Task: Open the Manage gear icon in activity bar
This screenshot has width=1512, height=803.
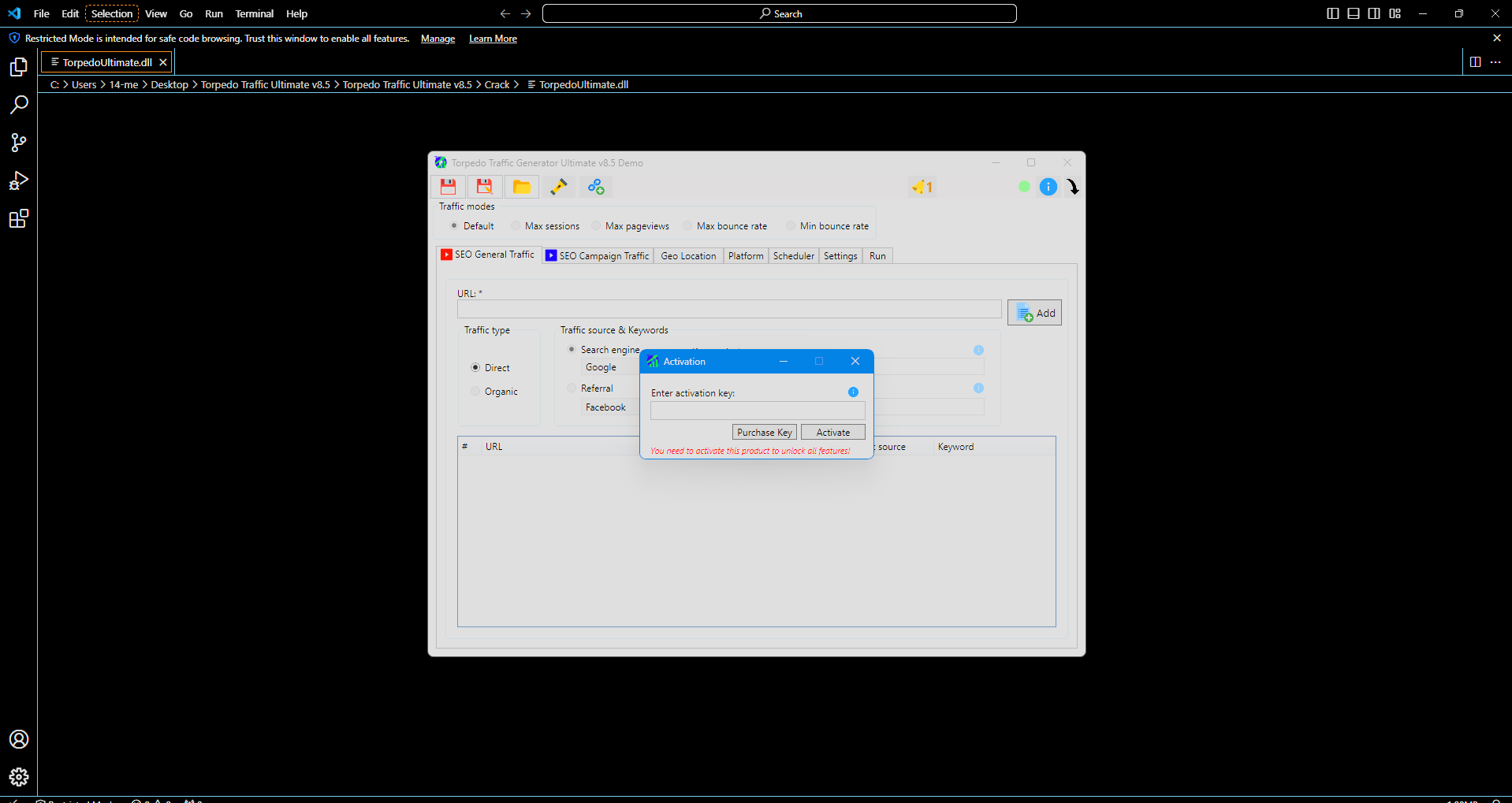Action: (x=19, y=777)
